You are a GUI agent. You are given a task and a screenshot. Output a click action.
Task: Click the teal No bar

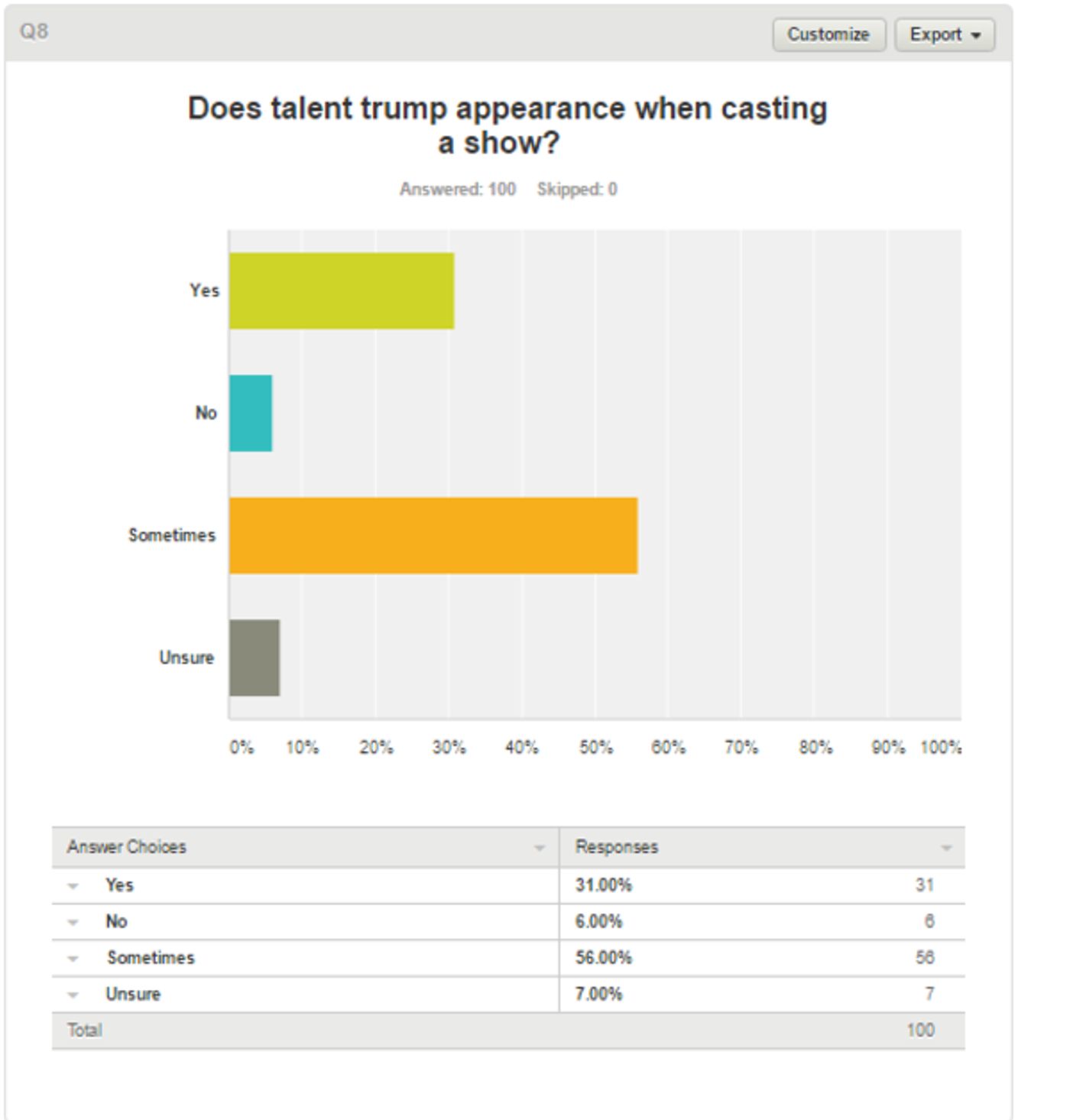click(251, 413)
